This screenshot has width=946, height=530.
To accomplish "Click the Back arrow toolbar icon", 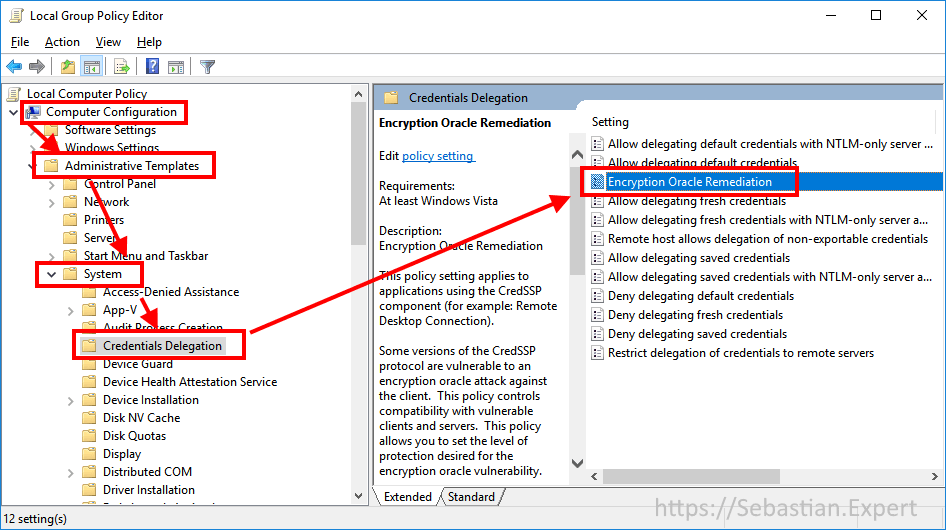I will point(14,66).
